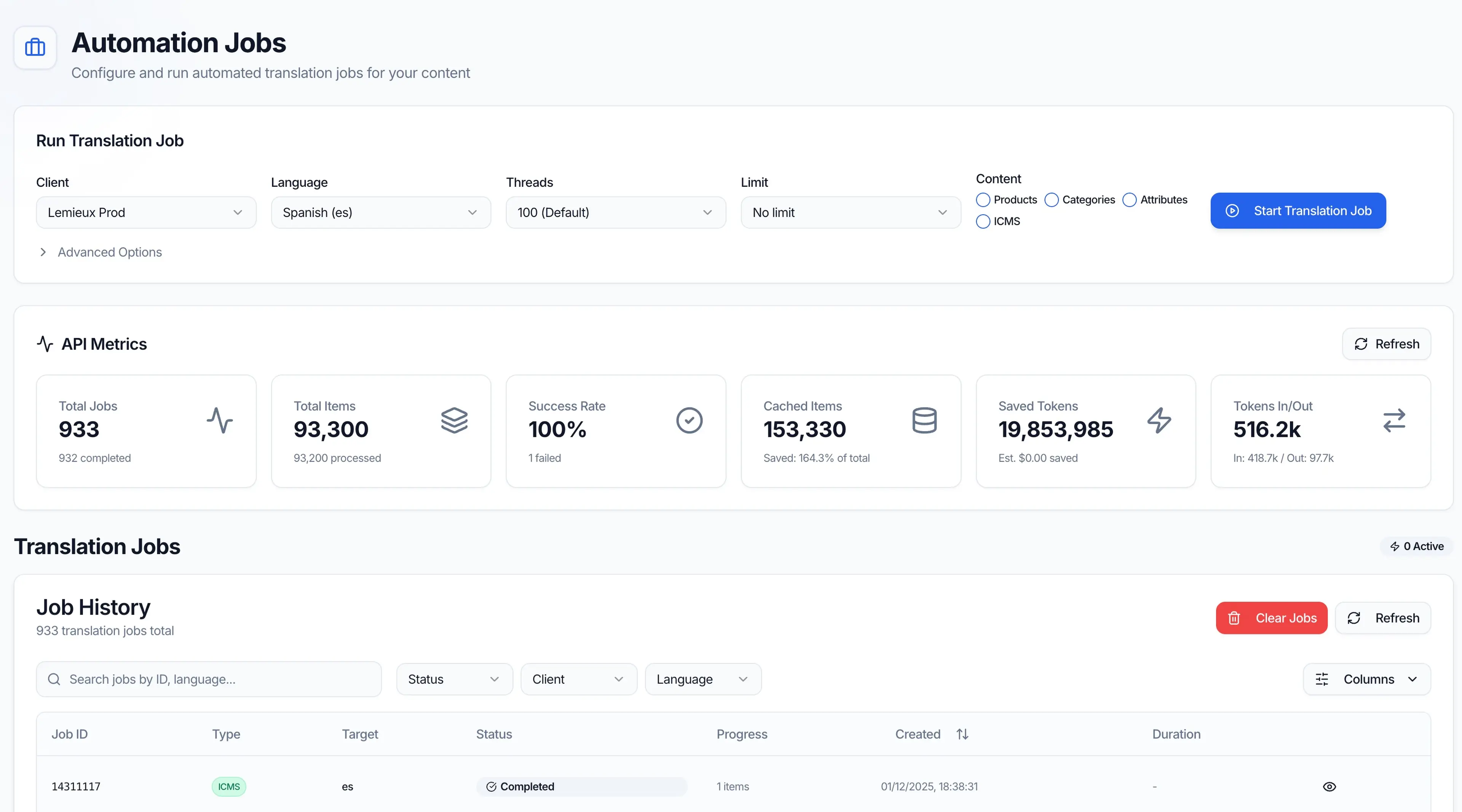This screenshot has height=812, width=1462.
Task: Click the Completed status badge
Action: [x=582, y=787]
